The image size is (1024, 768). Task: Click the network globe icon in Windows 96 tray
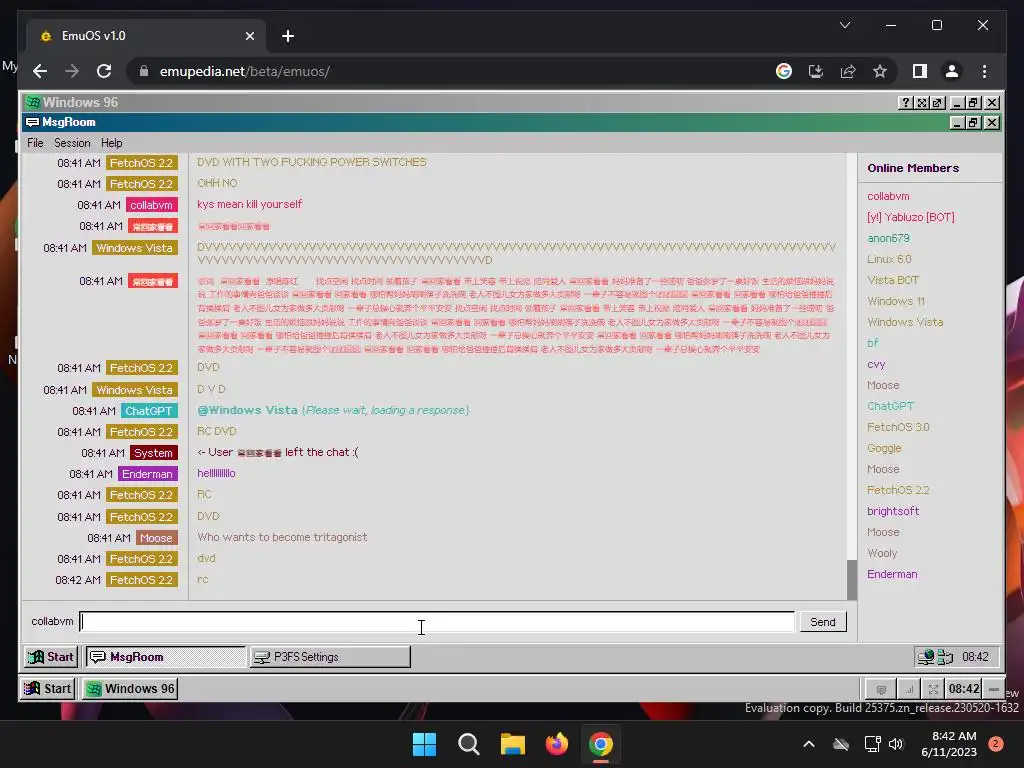[925, 657]
